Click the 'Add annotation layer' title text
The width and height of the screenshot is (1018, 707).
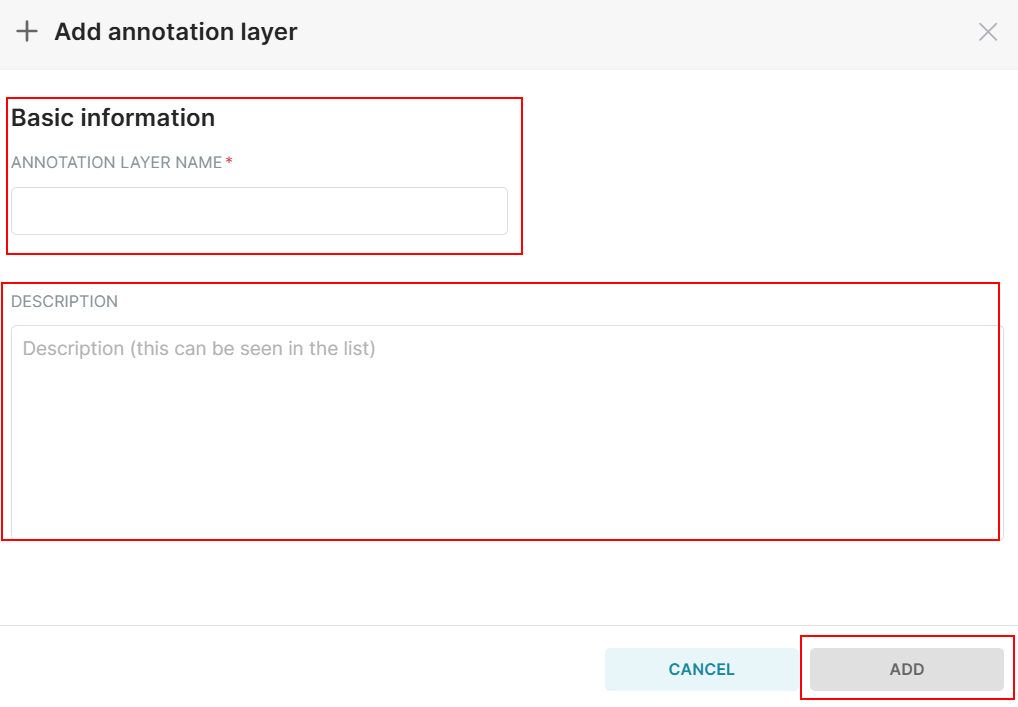coord(176,32)
